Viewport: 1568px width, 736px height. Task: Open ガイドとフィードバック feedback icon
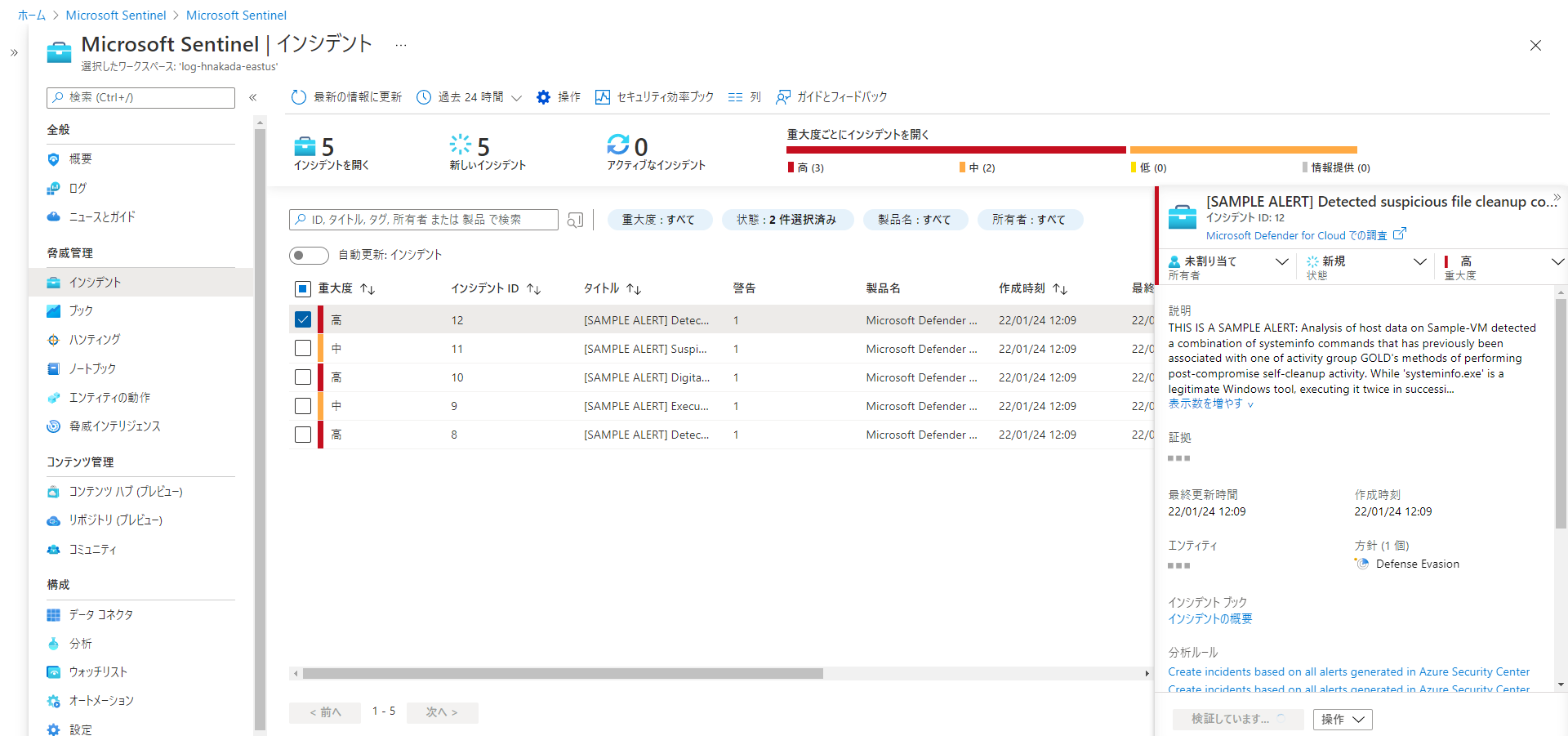tap(783, 97)
